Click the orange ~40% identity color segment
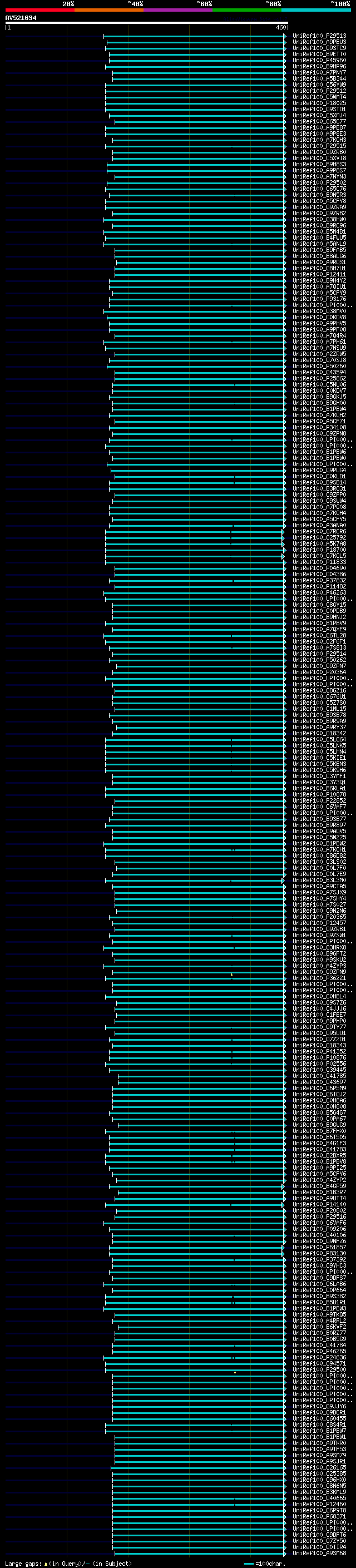Viewport: 356px width, 1568px height. [x=109, y=10]
